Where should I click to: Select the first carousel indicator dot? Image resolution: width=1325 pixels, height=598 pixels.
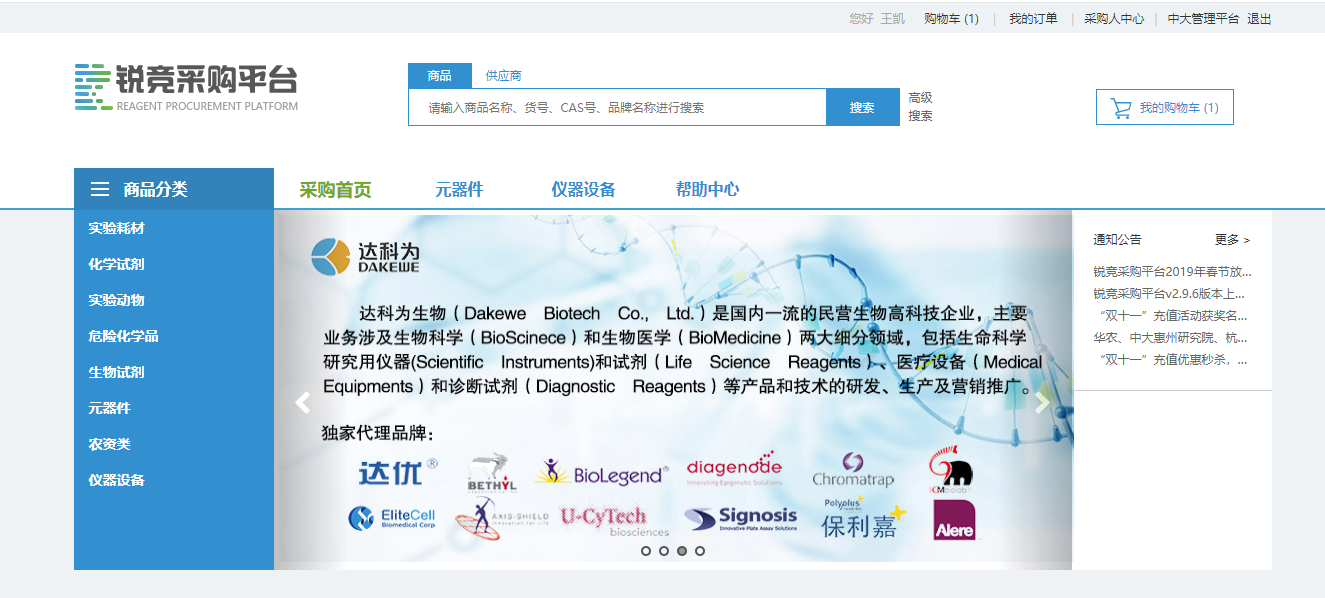[646, 551]
